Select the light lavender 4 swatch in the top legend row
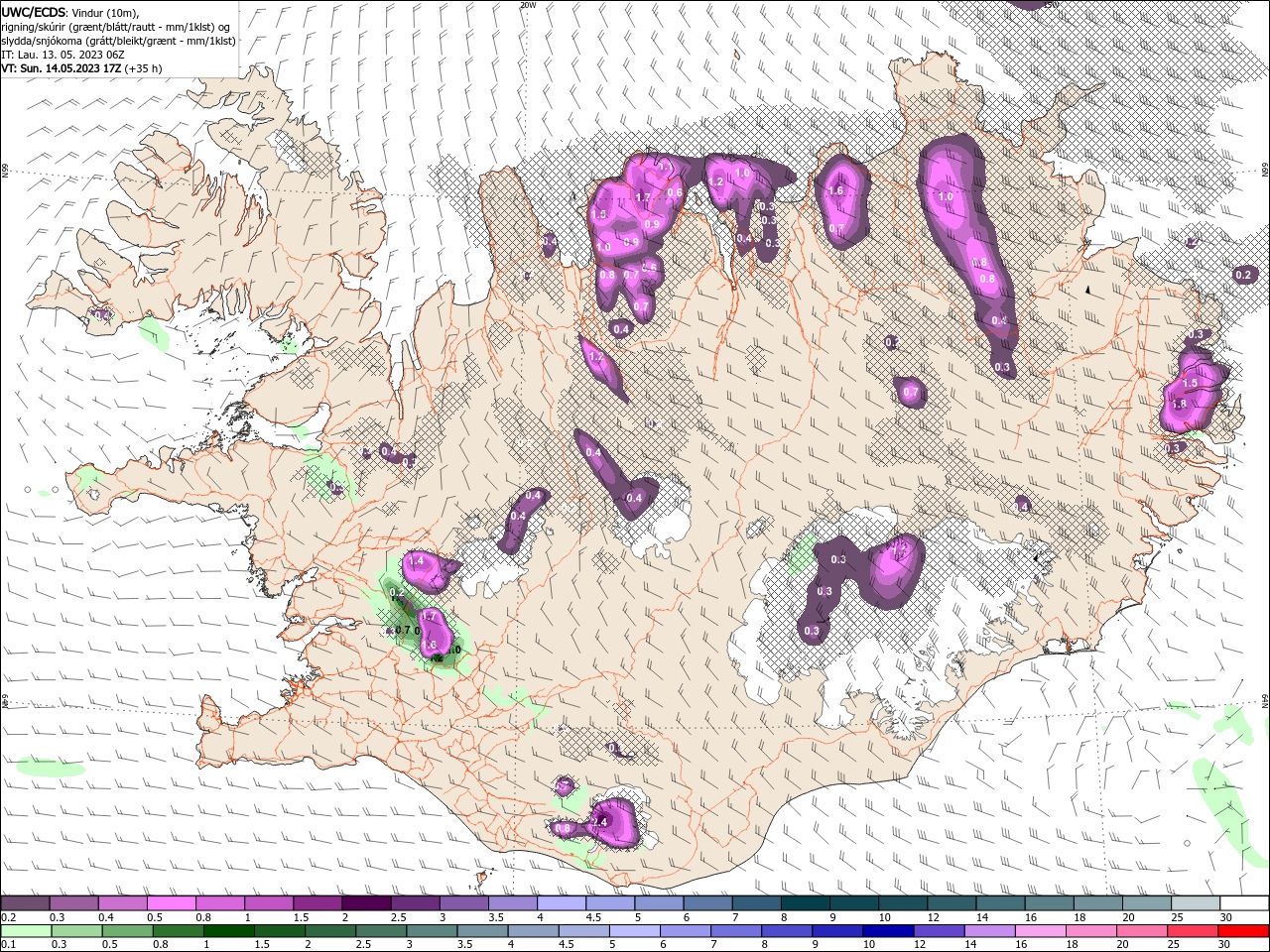Screen dimensions: 1270x952 click(x=562, y=903)
